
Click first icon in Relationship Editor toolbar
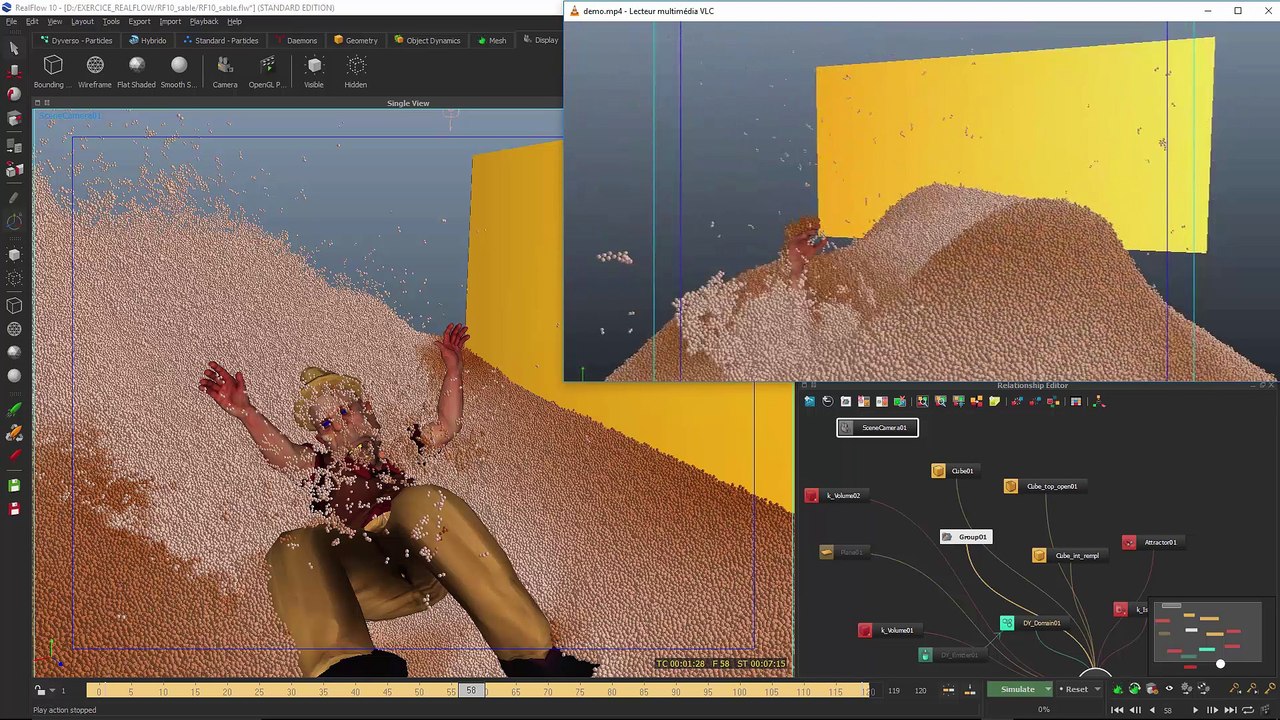(809, 401)
